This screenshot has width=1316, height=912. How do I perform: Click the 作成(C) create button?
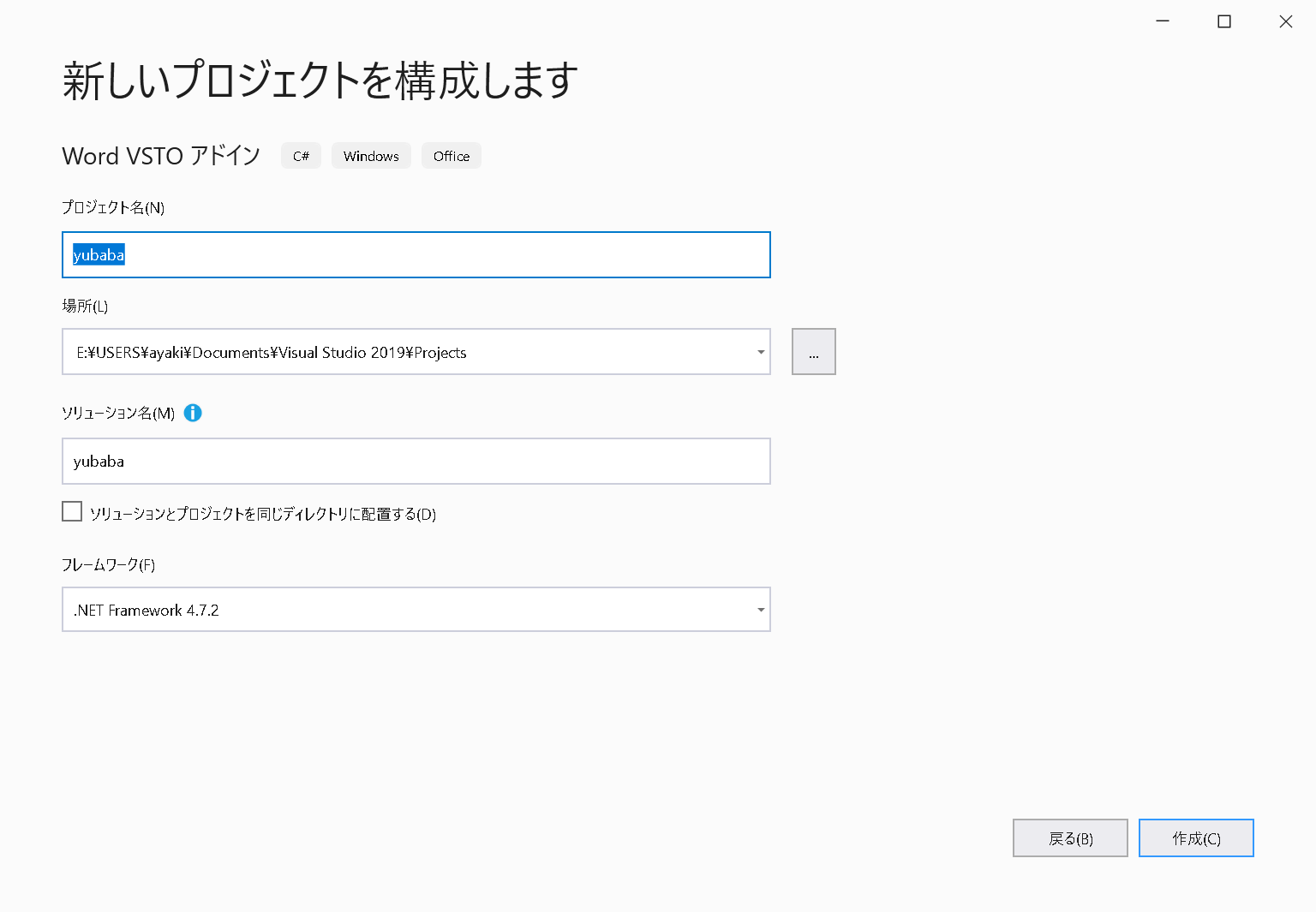(1196, 838)
